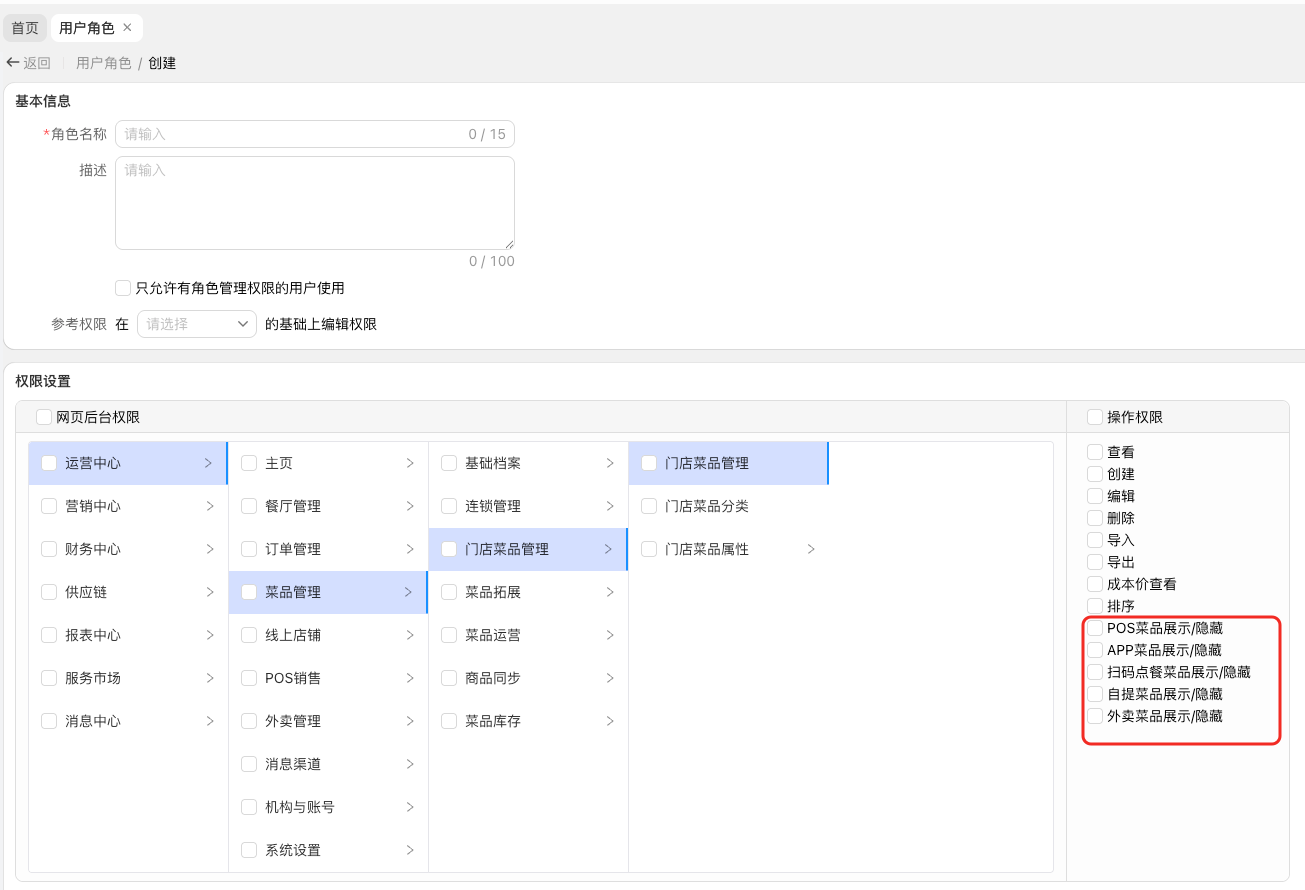Check the 外卖菜品展示/隐藏 permission
The width and height of the screenshot is (1305, 890).
[1095, 716]
